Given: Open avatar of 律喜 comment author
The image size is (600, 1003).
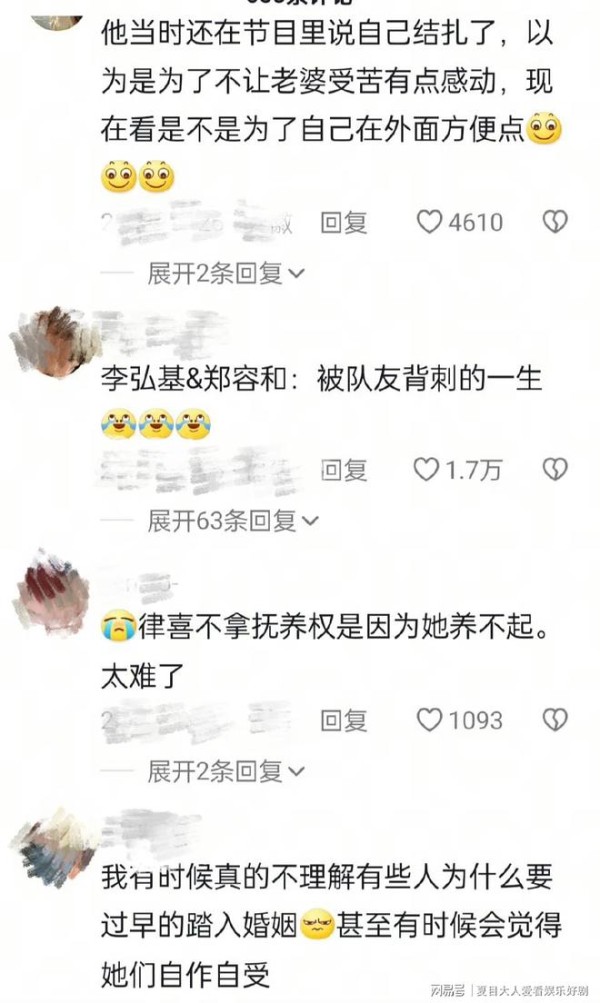Looking at the screenshot, I should pos(51,590).
